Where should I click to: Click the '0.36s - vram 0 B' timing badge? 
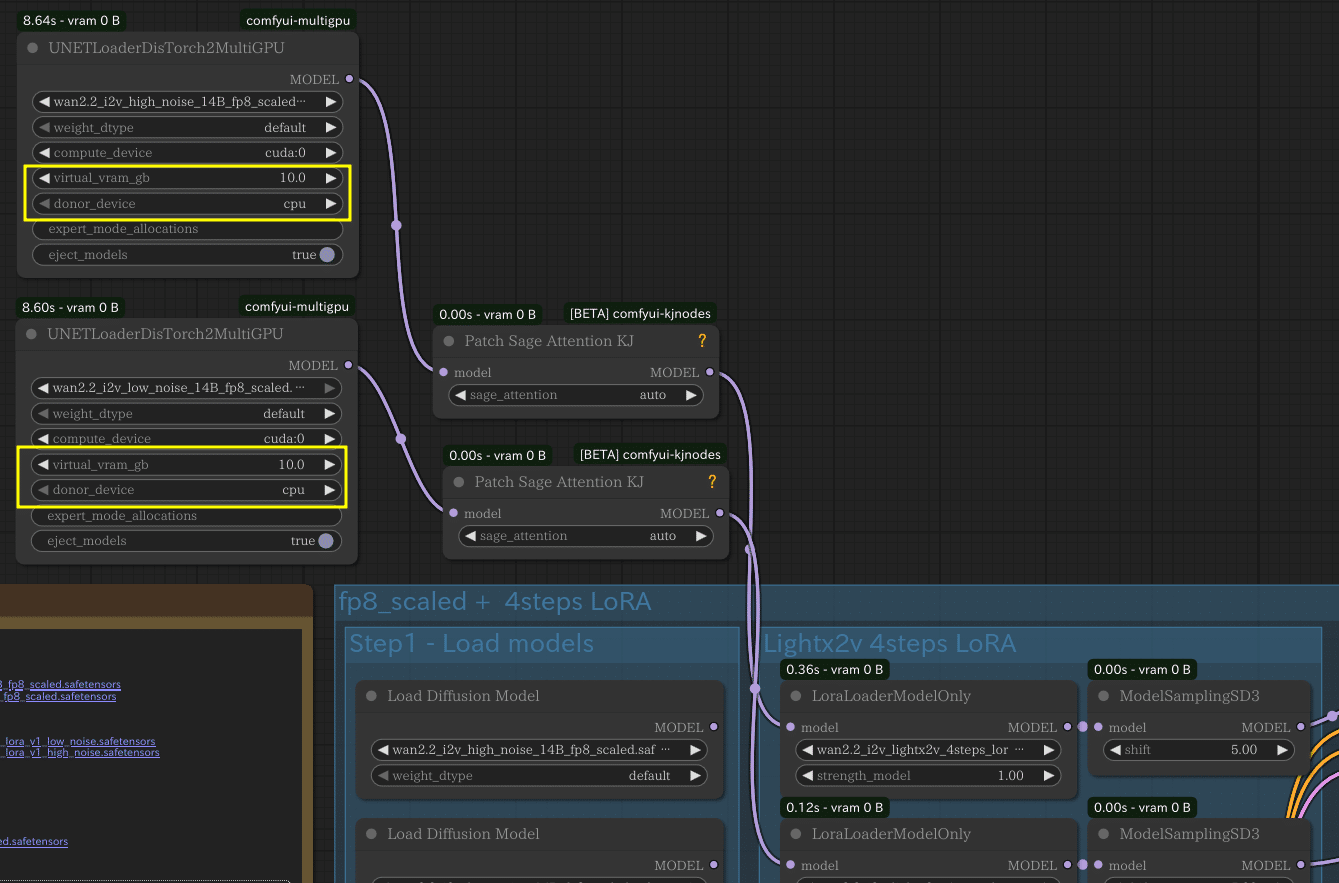(834, 670)
